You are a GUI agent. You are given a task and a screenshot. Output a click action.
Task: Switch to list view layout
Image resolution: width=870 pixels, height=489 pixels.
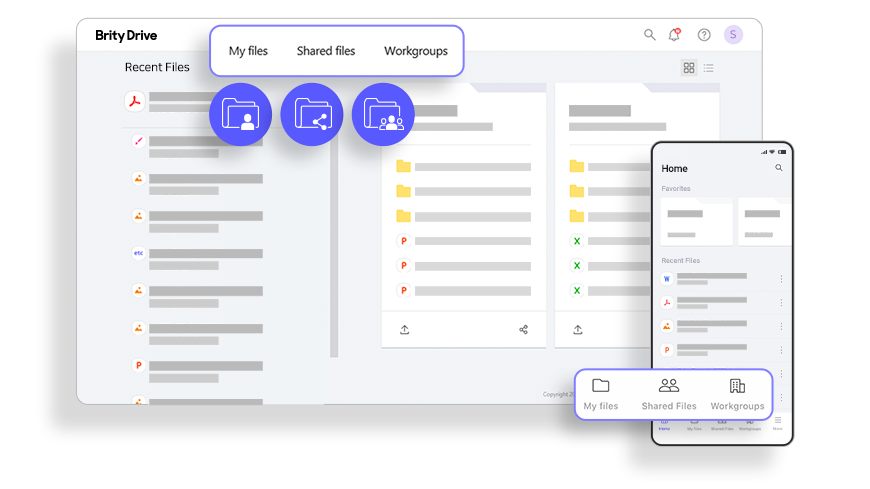709,68
